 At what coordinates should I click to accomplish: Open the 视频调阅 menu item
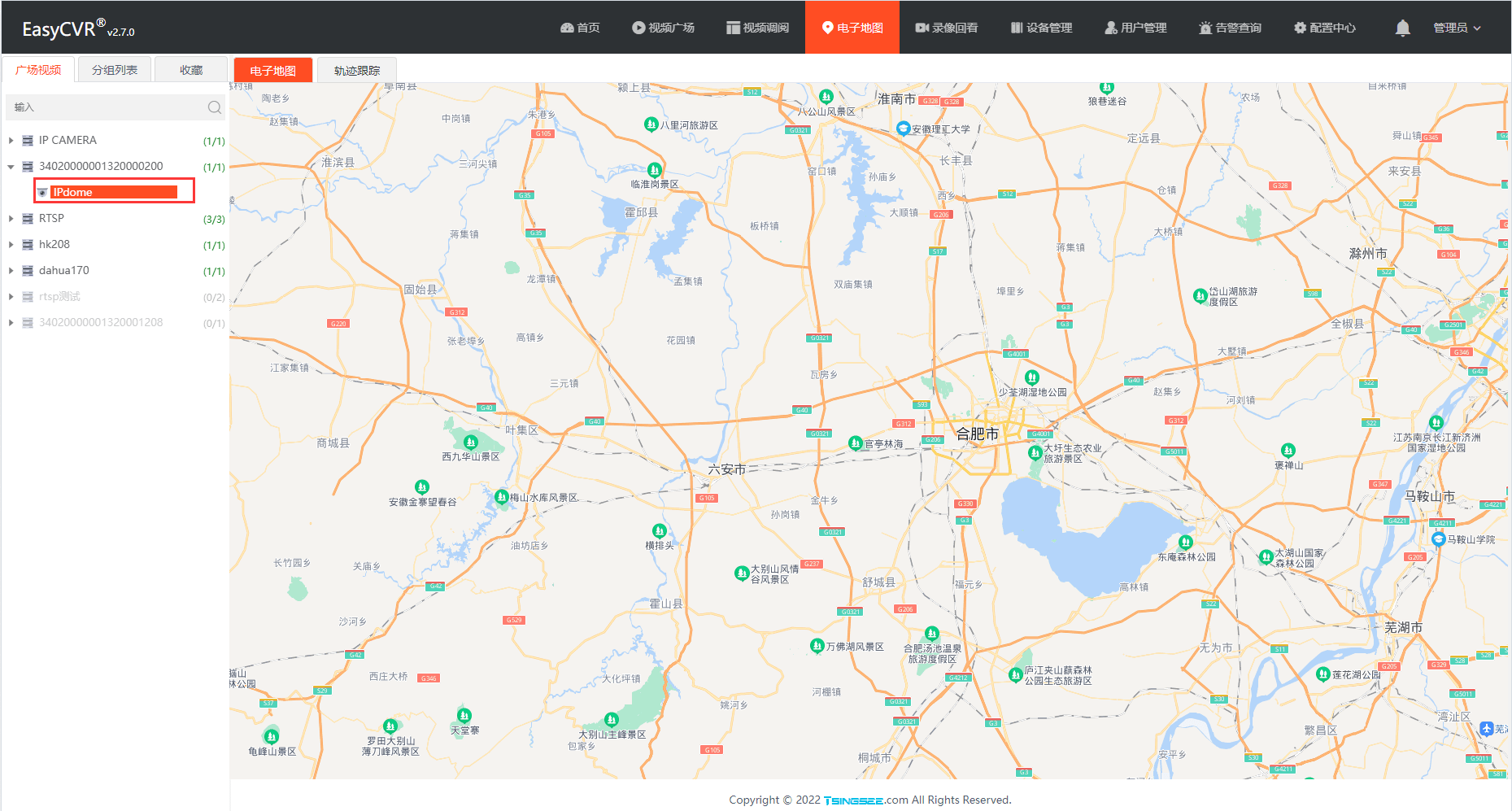(x=757, y=28)
